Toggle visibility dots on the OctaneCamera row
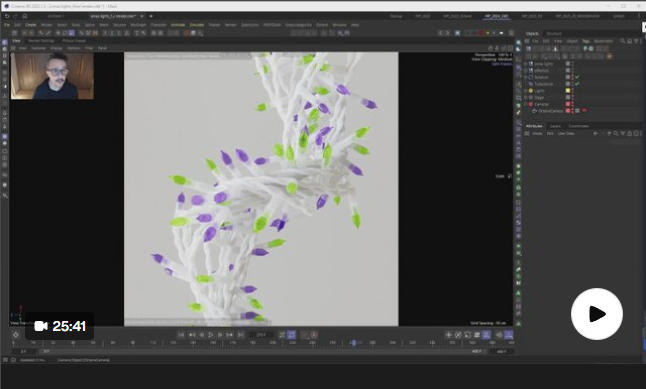This screenshot has height=389, width=646. coord(573,111)
